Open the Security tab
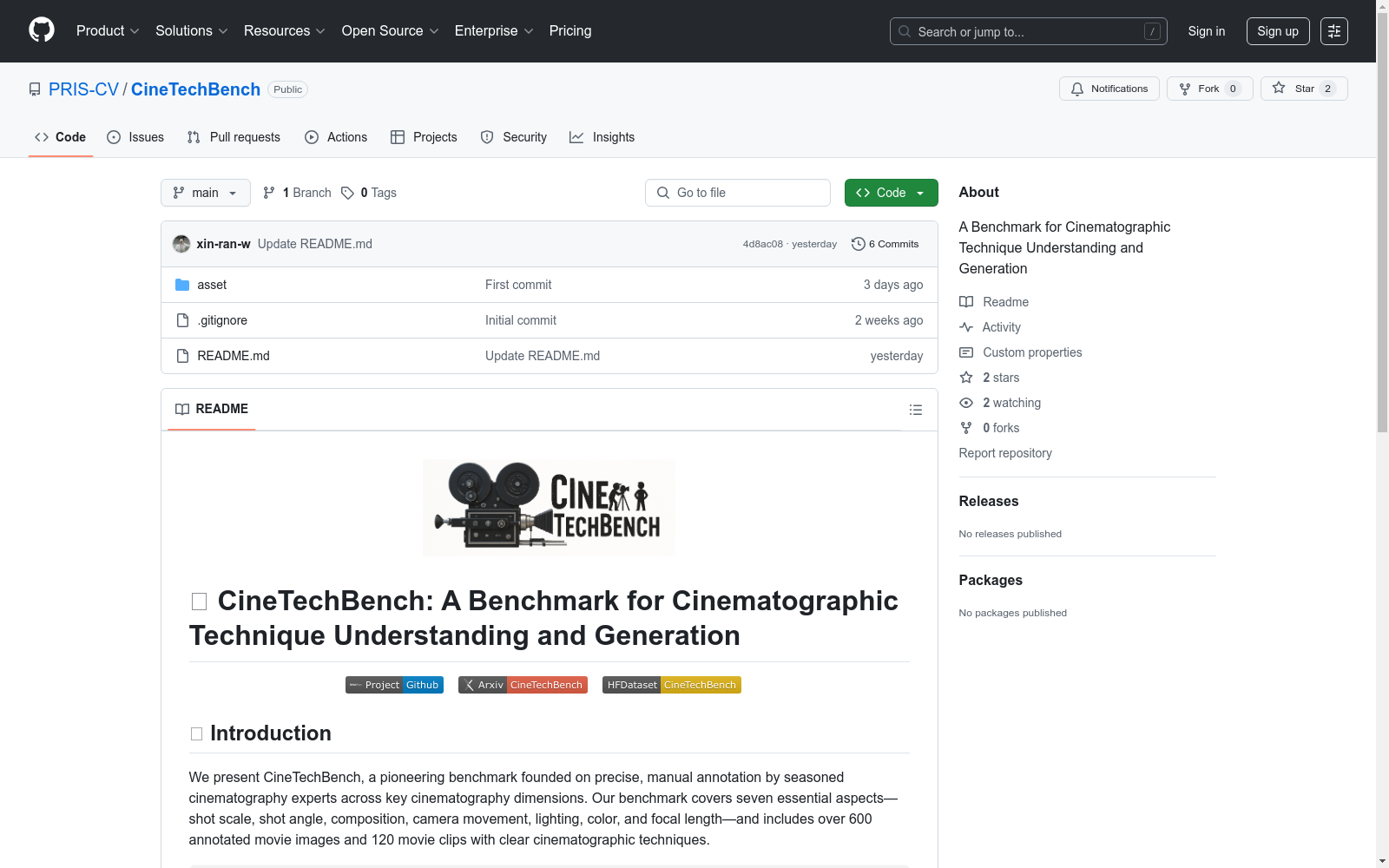1389x868 pixels. pos(514,137)
